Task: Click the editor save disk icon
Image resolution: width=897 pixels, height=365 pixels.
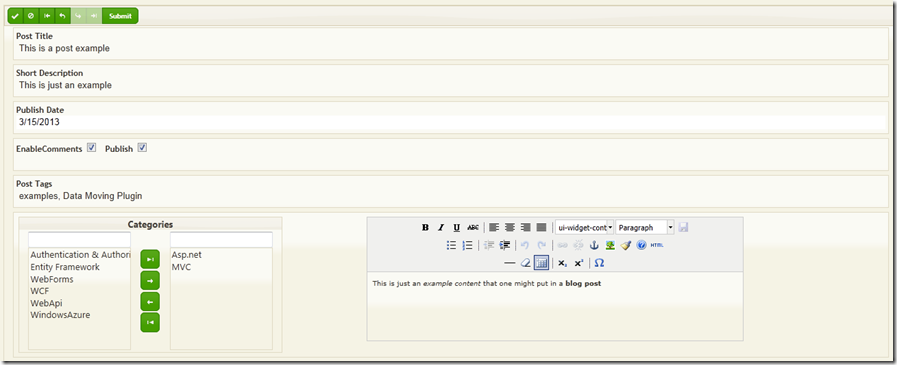Action: click(684, 228)
